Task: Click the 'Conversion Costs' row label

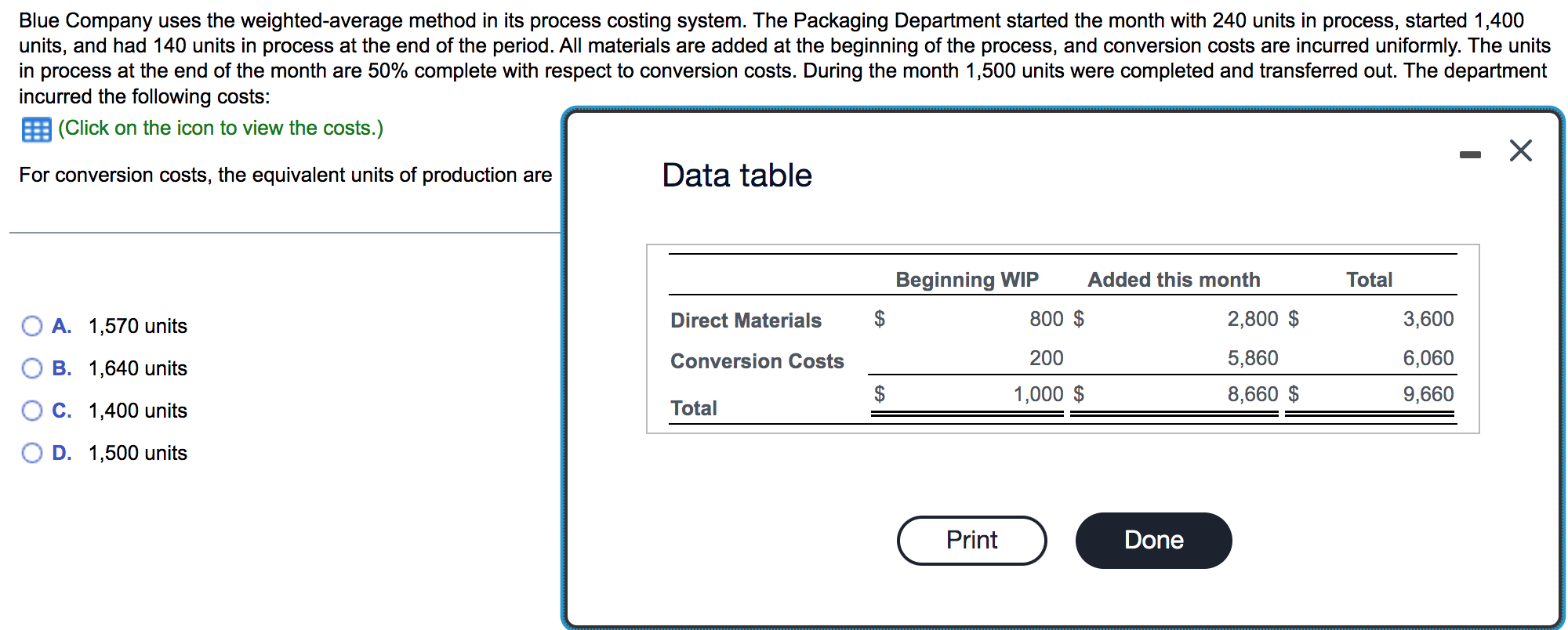Action: coord(757,361)
